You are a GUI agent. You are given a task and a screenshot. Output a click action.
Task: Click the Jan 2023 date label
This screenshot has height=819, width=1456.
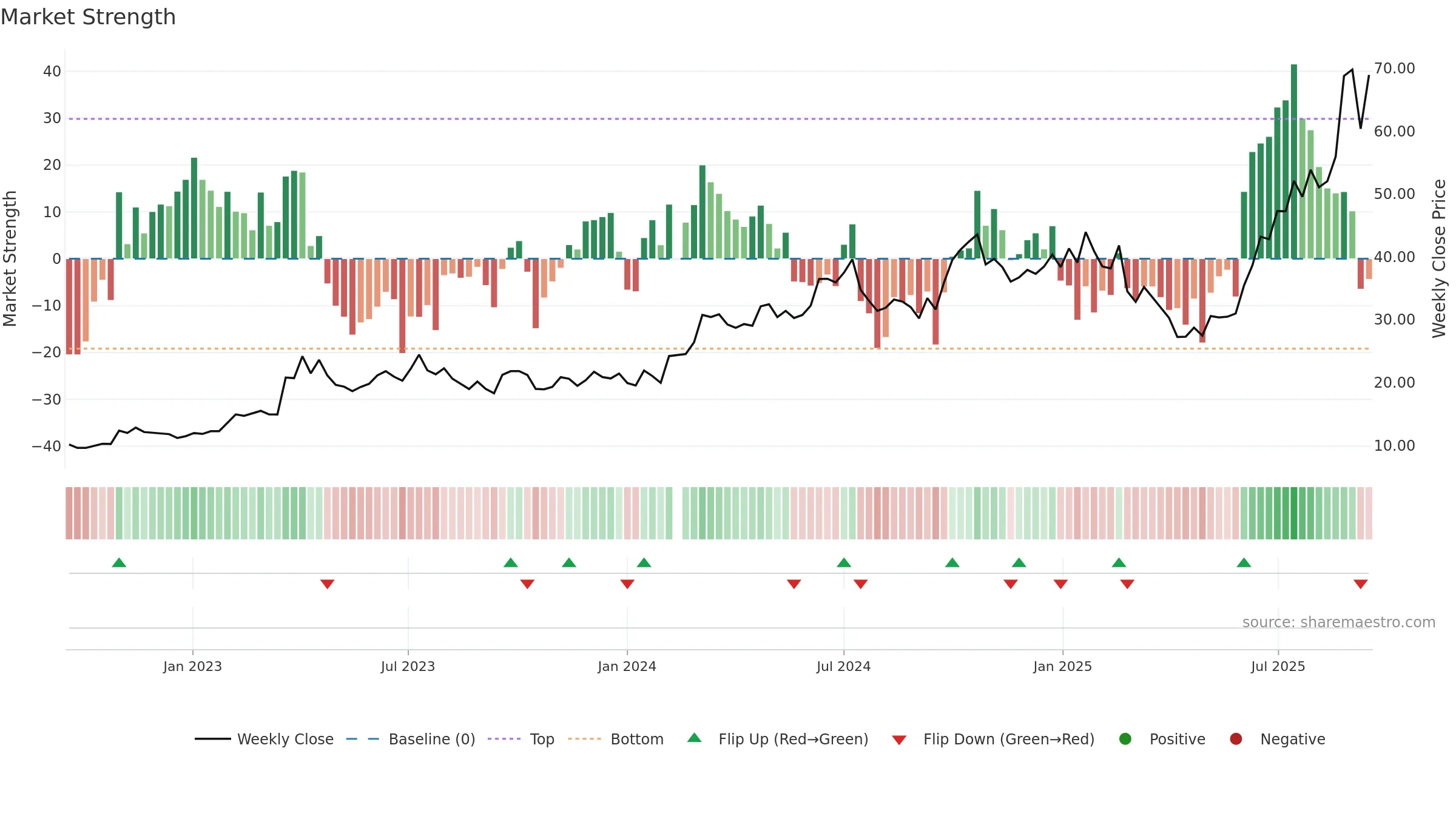tap(192, 666)
